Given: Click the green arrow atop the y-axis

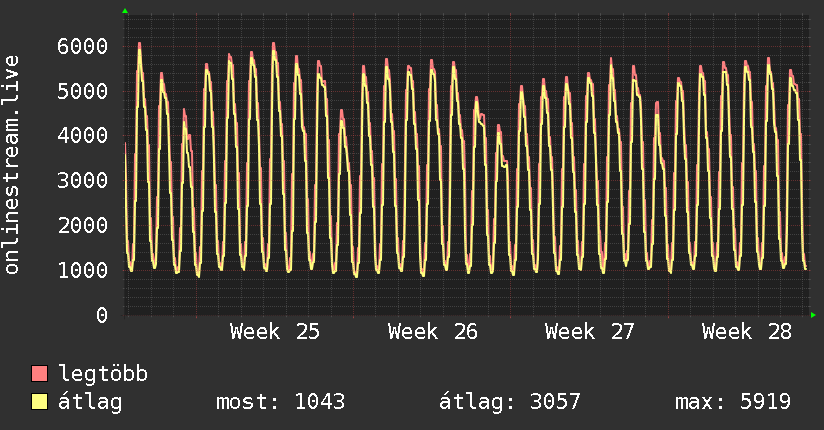Looking at the screenshot, I should coord(125,11).
